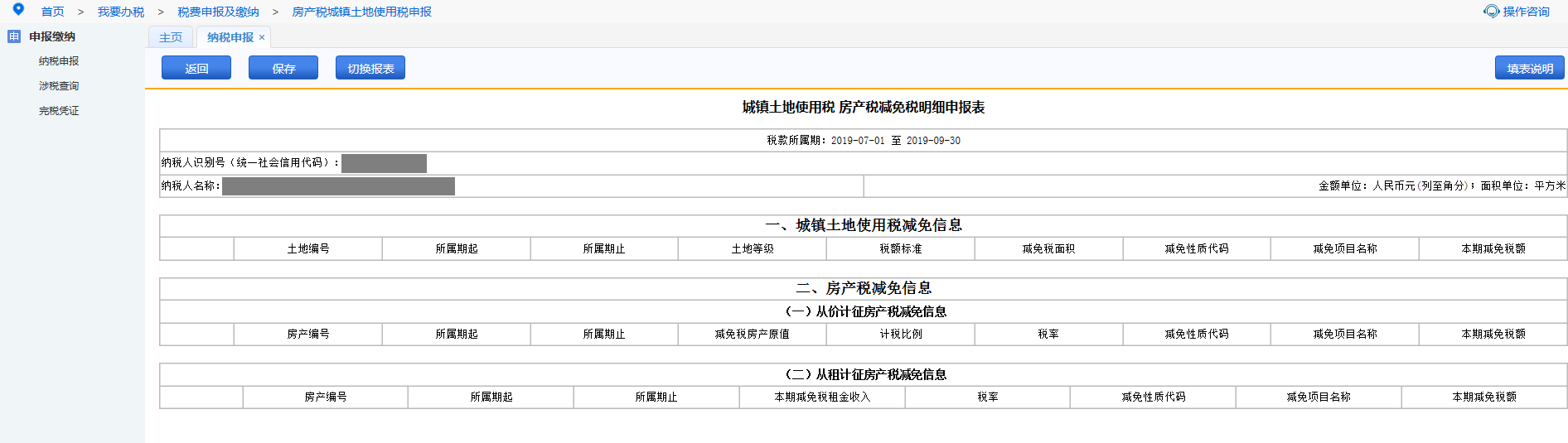Click the 切换报表 button
The height and width of the screenshot is (443, 1568).
tap(370, 68)
